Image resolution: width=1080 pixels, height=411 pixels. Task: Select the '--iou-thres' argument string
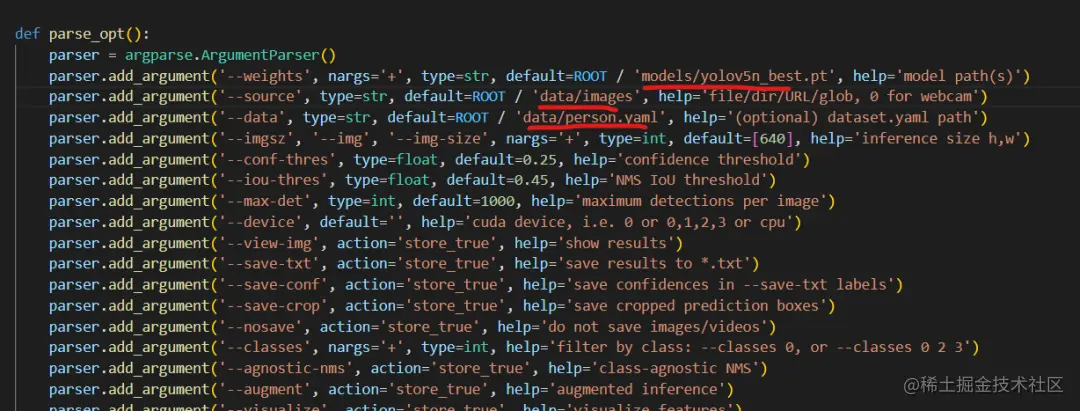click(274, 180)
